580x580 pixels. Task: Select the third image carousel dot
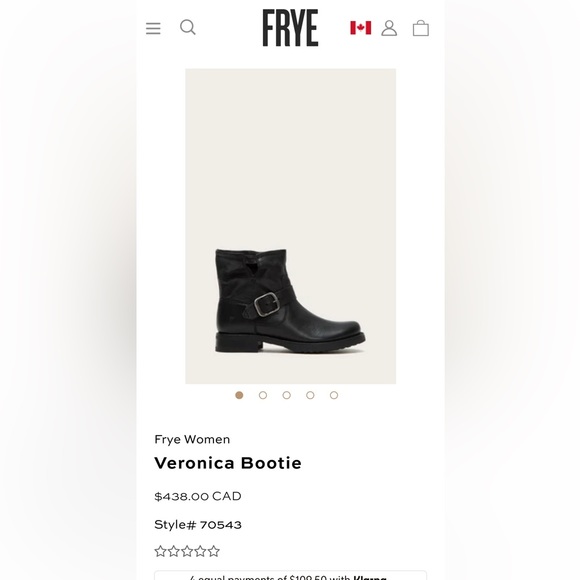click(287, 395)
